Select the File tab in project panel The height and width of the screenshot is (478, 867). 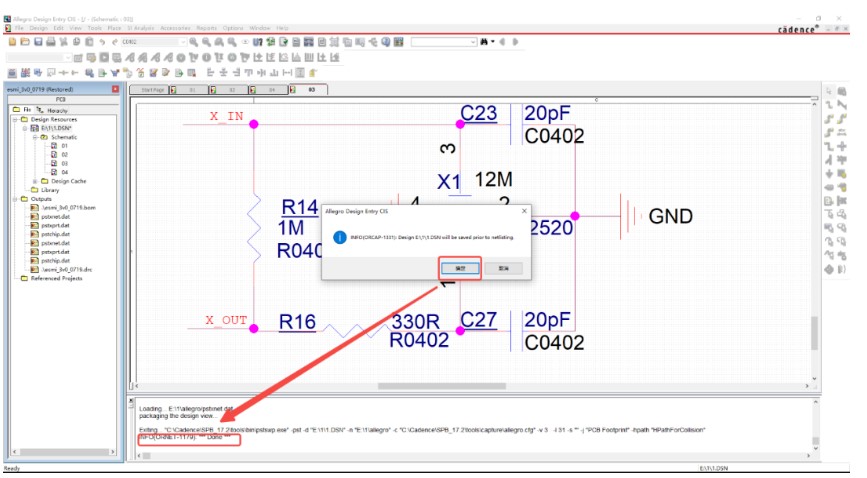coord(22,110)
